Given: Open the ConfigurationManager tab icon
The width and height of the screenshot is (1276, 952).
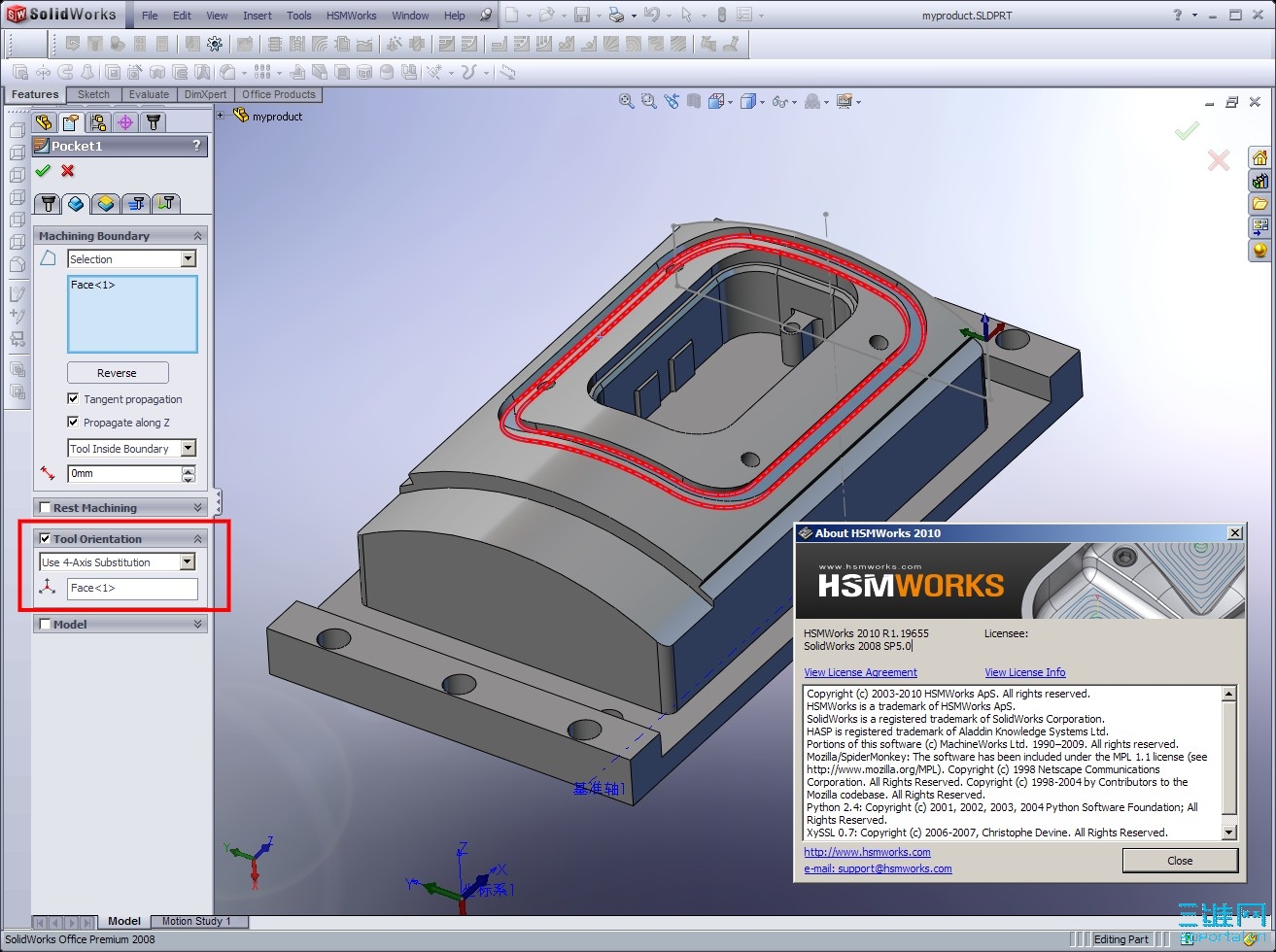Looking at the screenshot, I should point(98,122).
